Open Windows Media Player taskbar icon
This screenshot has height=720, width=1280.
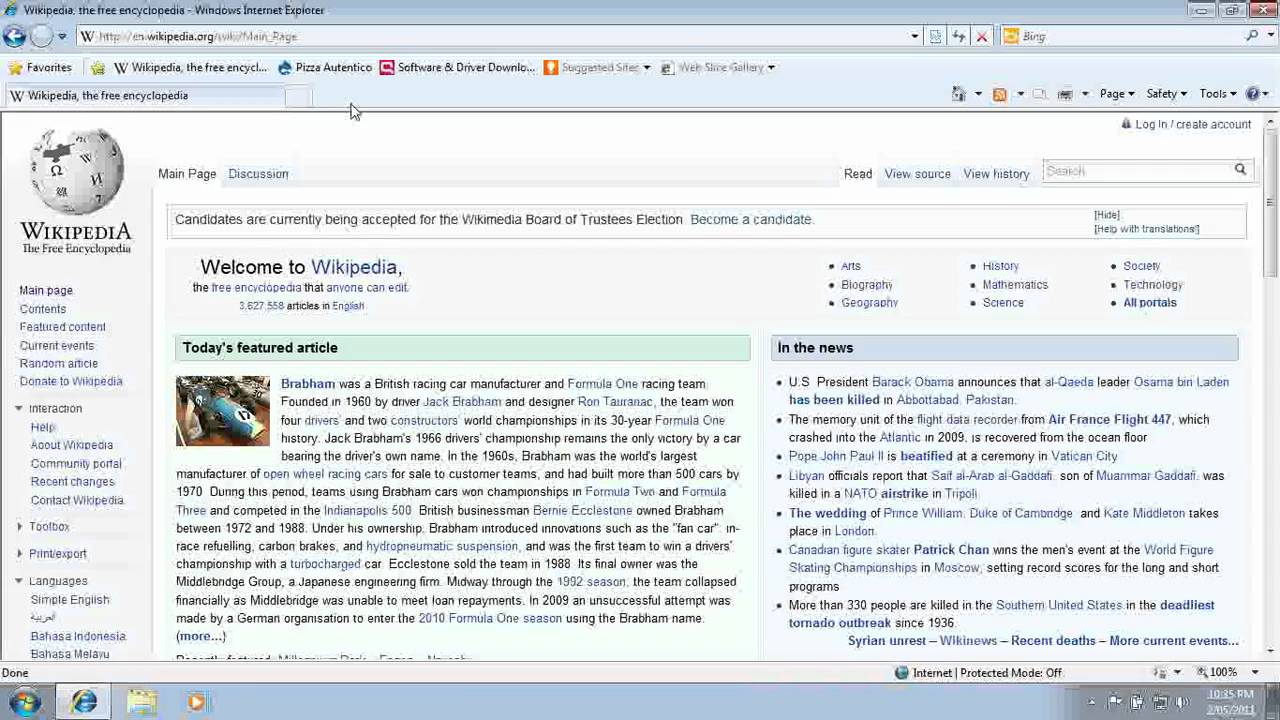pyautogui.click(x=196, y=702)
